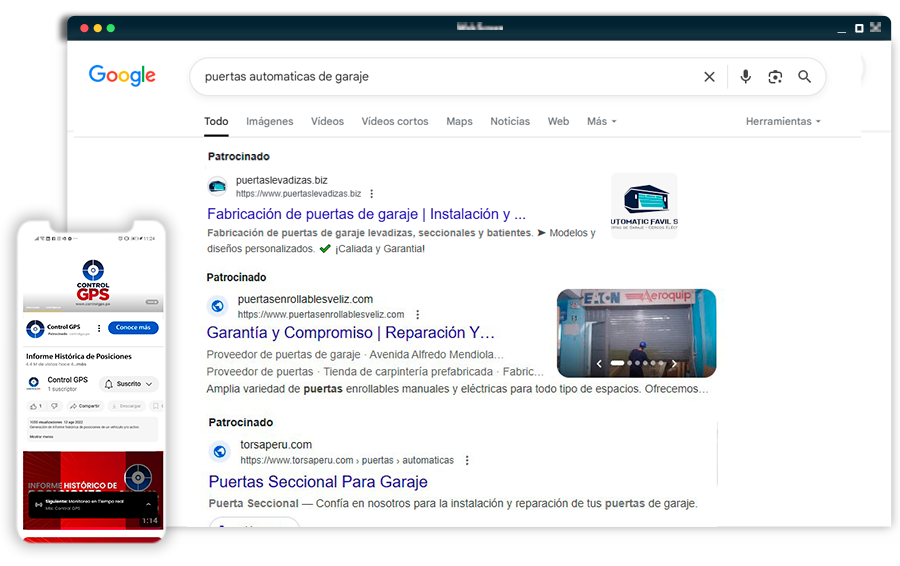Switch to the Imágenes tab
Screen dimensions: 900x566
pos(270,122)
